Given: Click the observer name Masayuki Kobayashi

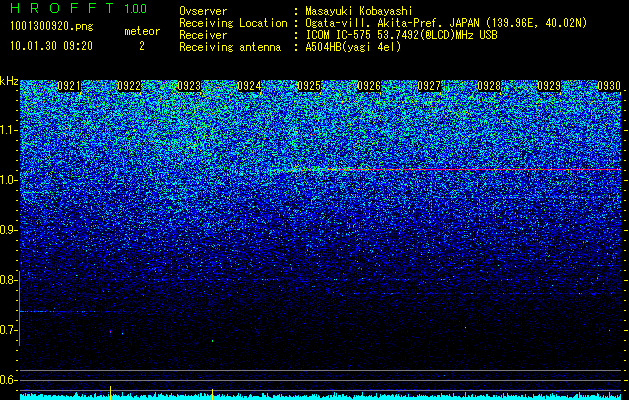Looking at the screenshot, I should coord(359,11).
